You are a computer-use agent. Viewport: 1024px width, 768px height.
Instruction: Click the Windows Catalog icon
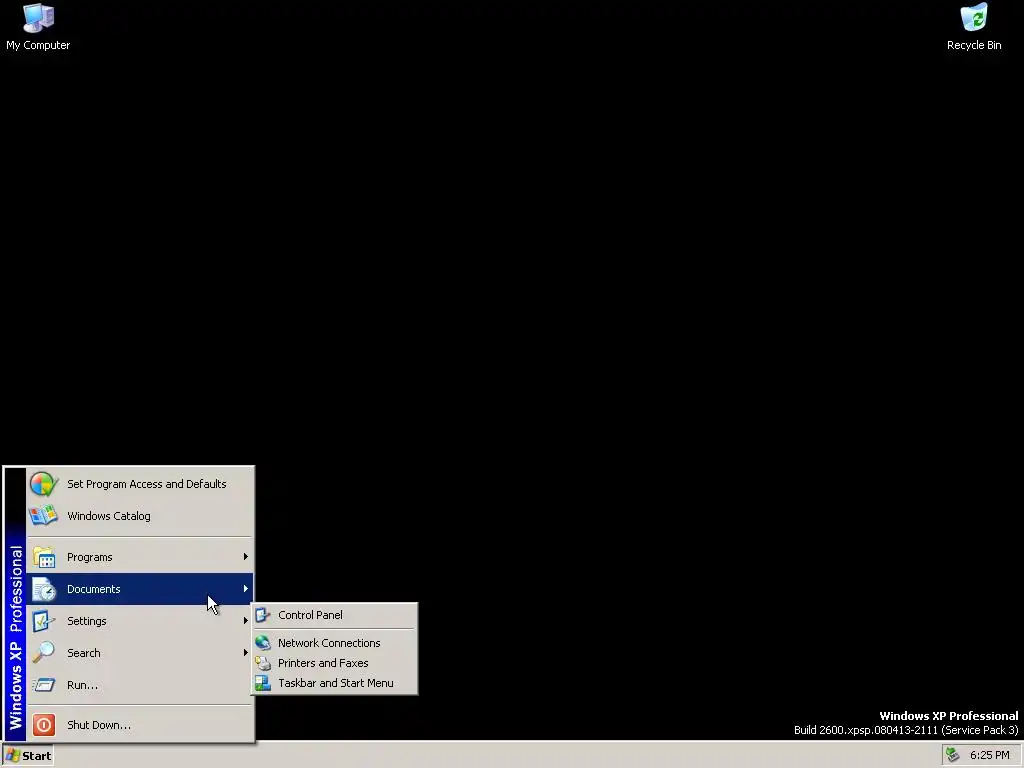44,516
